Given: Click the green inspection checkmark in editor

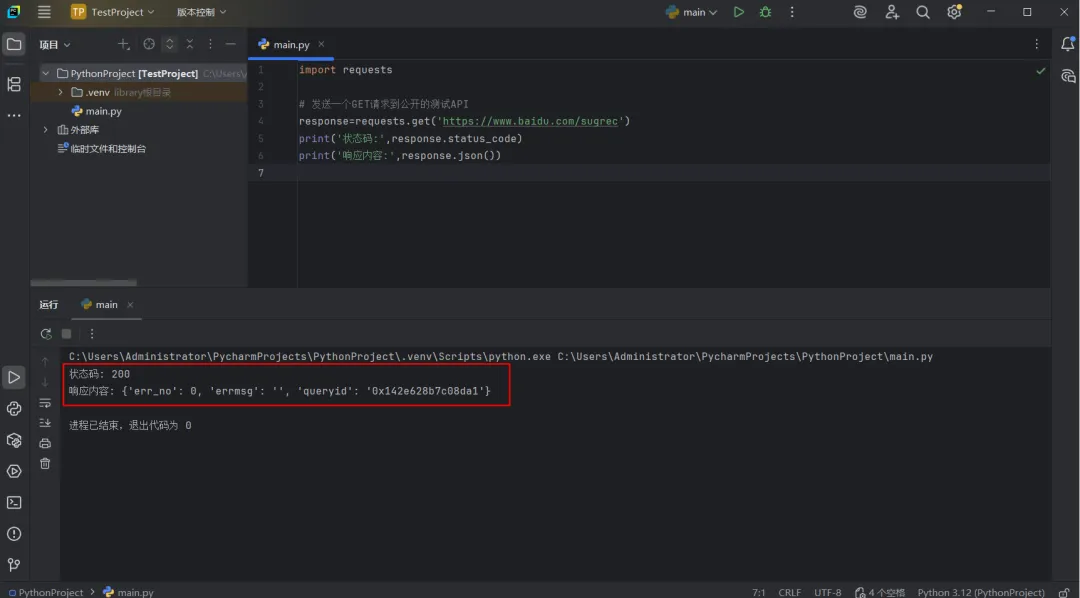Looking at the screenshot, I should tap(1041, 71).
